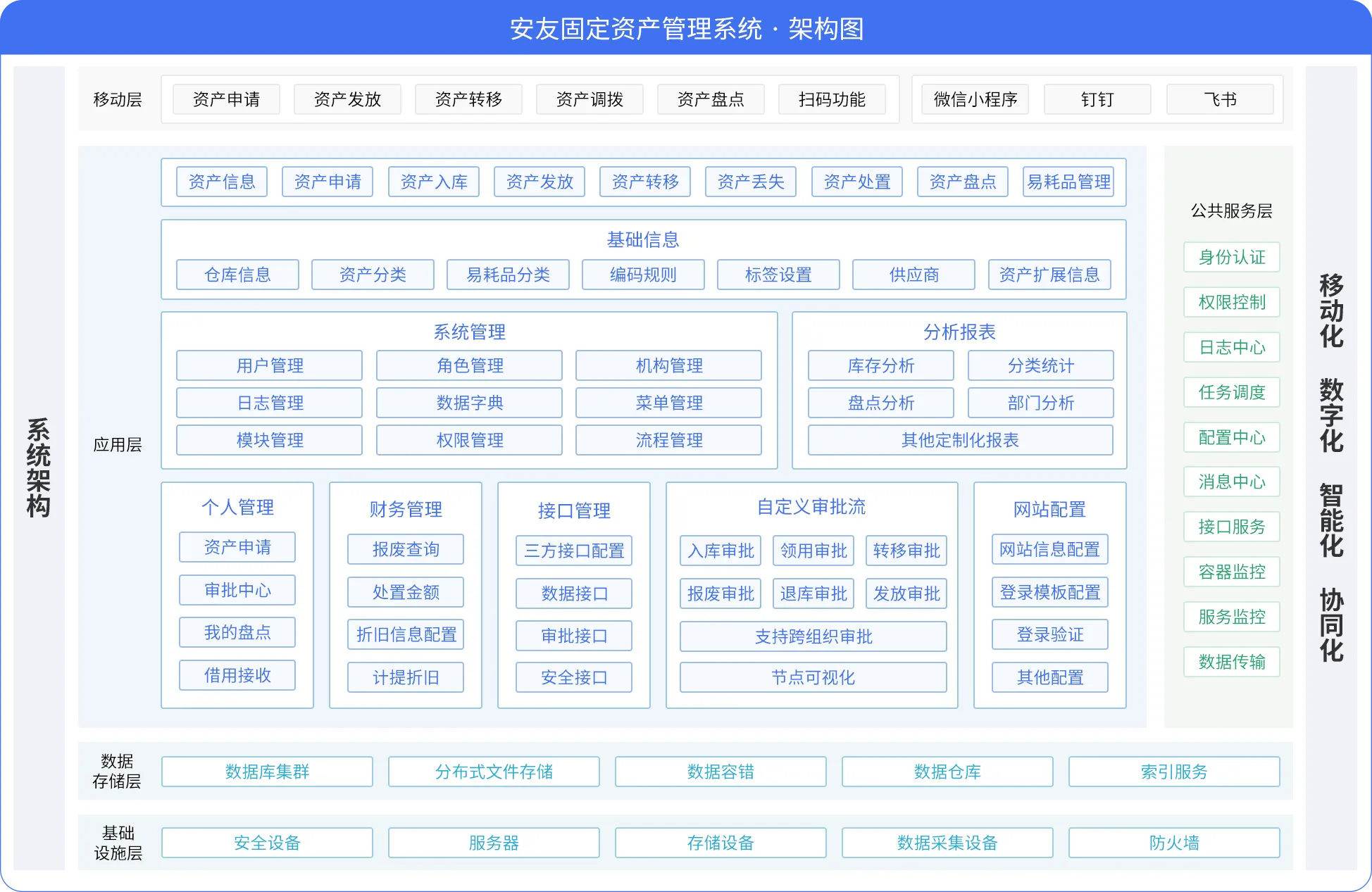Screen dimensions: 1372x892
Task: Click the 飞书 box
Action: [x=1220, y=99]
